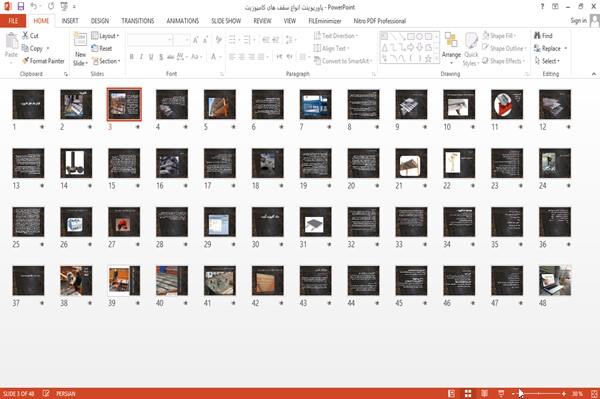
Task: Switch to Slide Sorter view in status bar
Action: click(x=468, y=393)
